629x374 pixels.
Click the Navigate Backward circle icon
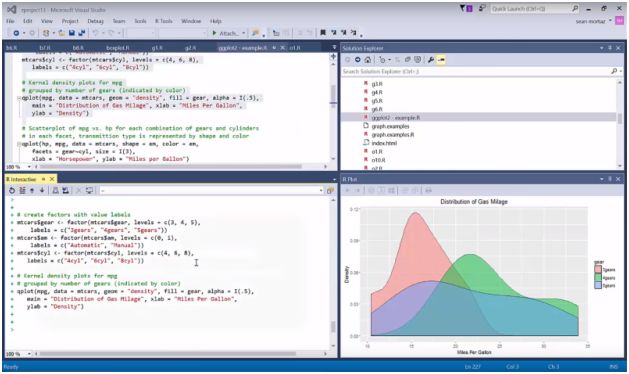pos(16,33)
